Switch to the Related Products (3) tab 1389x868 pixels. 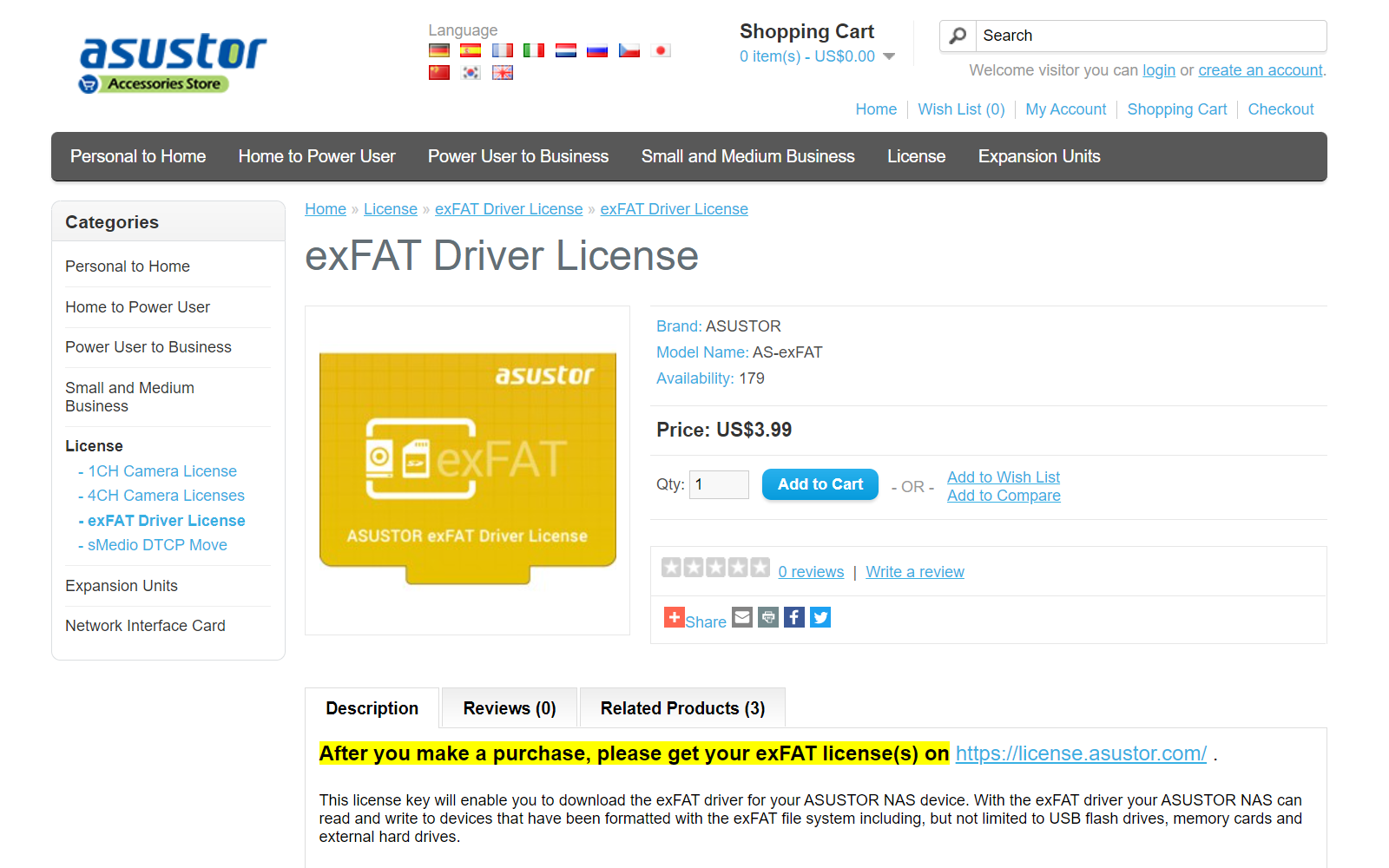(x=682, y=708)
